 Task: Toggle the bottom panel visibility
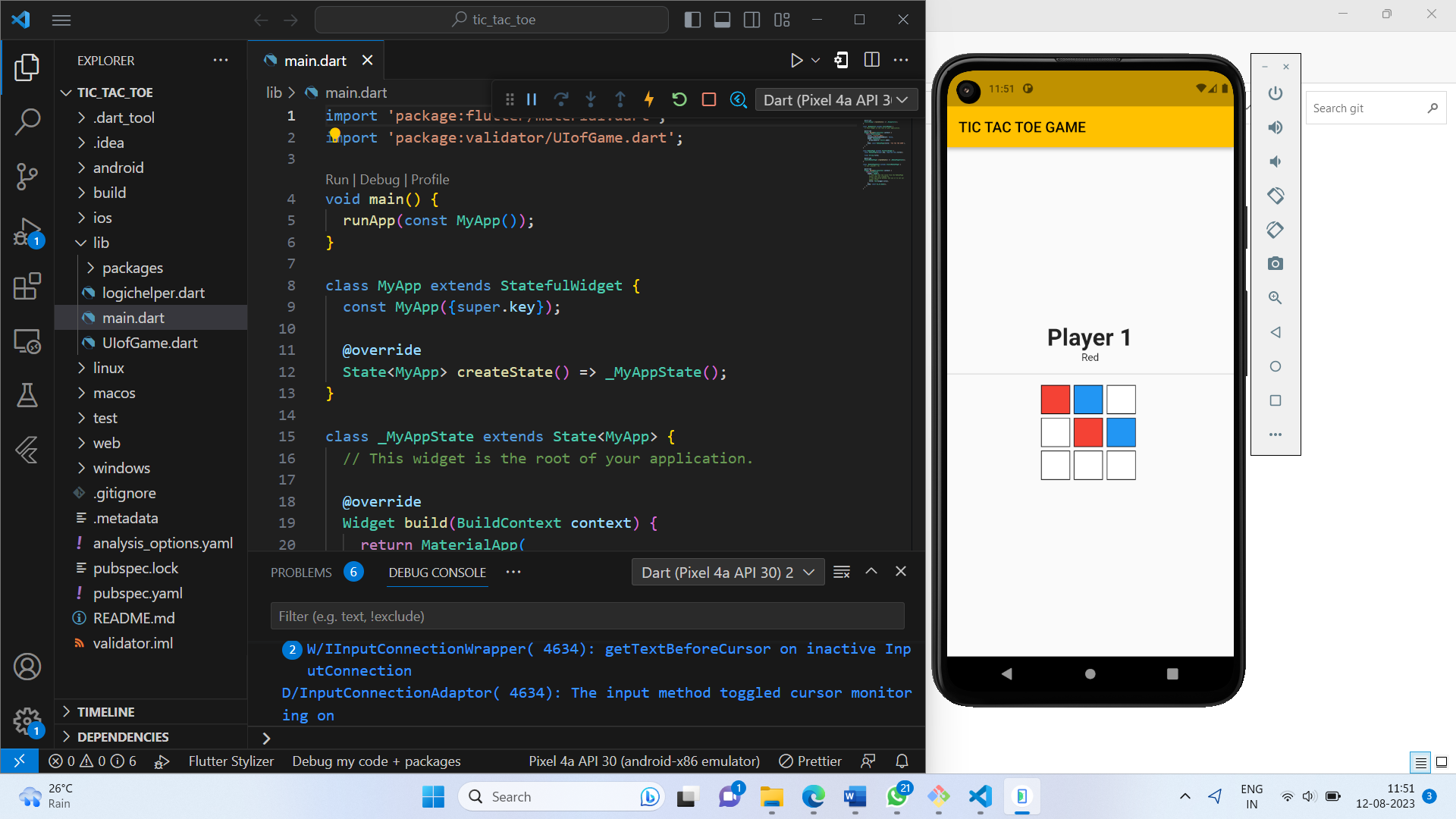click(722, 19)
